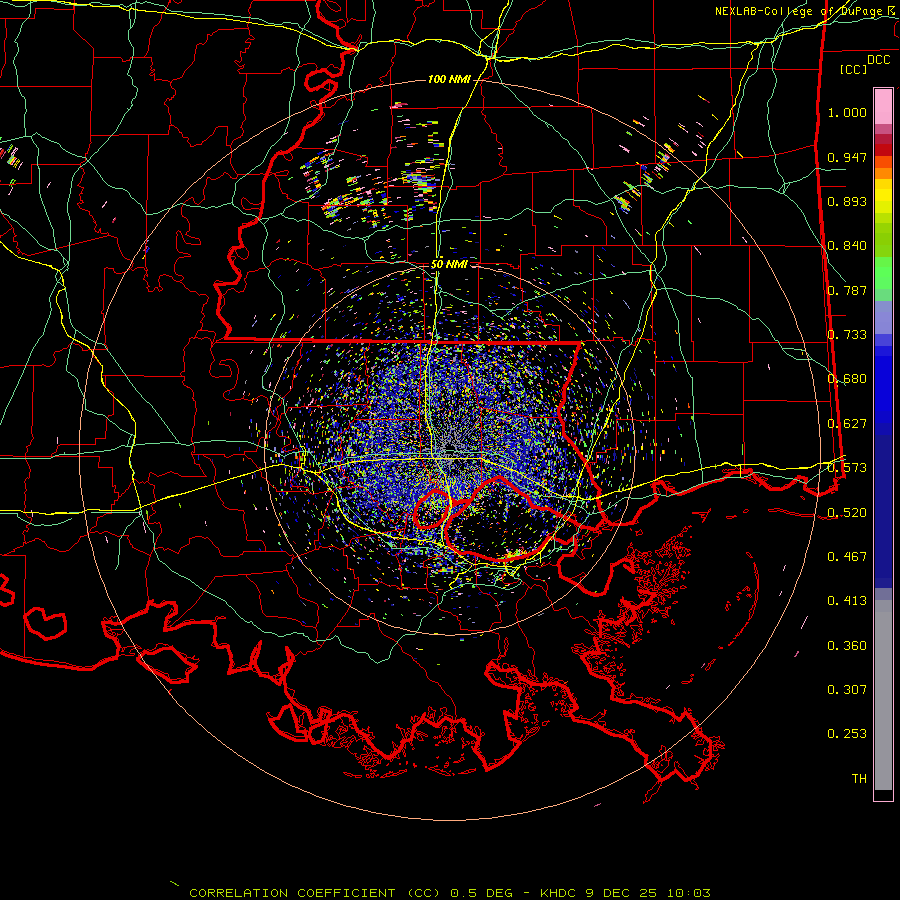The width and height of the screenshot is (900, 900).
Task: Click the 0.733 scale value
Action: tap(847, 335)
